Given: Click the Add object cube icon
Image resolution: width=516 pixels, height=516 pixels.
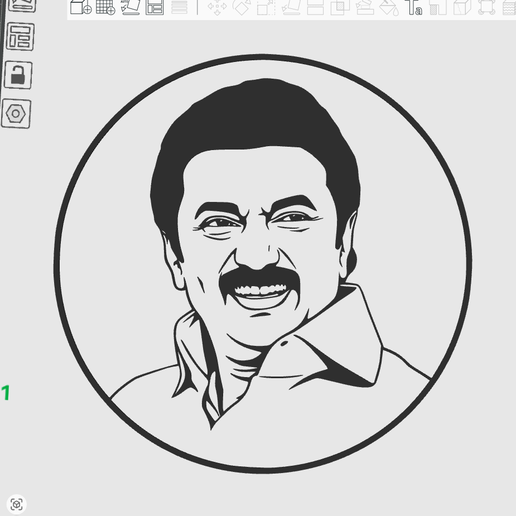Looking at the screenshot, I should tap(81, 7).
